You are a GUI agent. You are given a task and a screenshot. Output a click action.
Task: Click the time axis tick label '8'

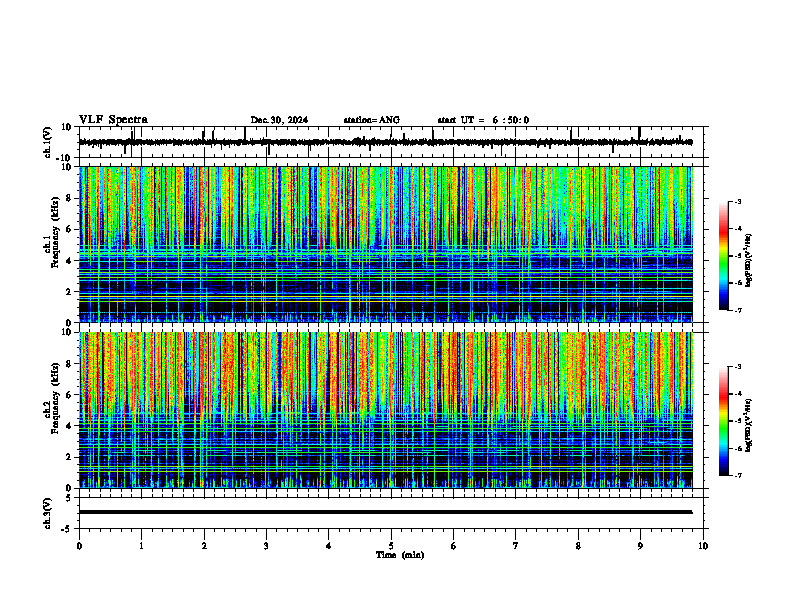tap(578, 546)
